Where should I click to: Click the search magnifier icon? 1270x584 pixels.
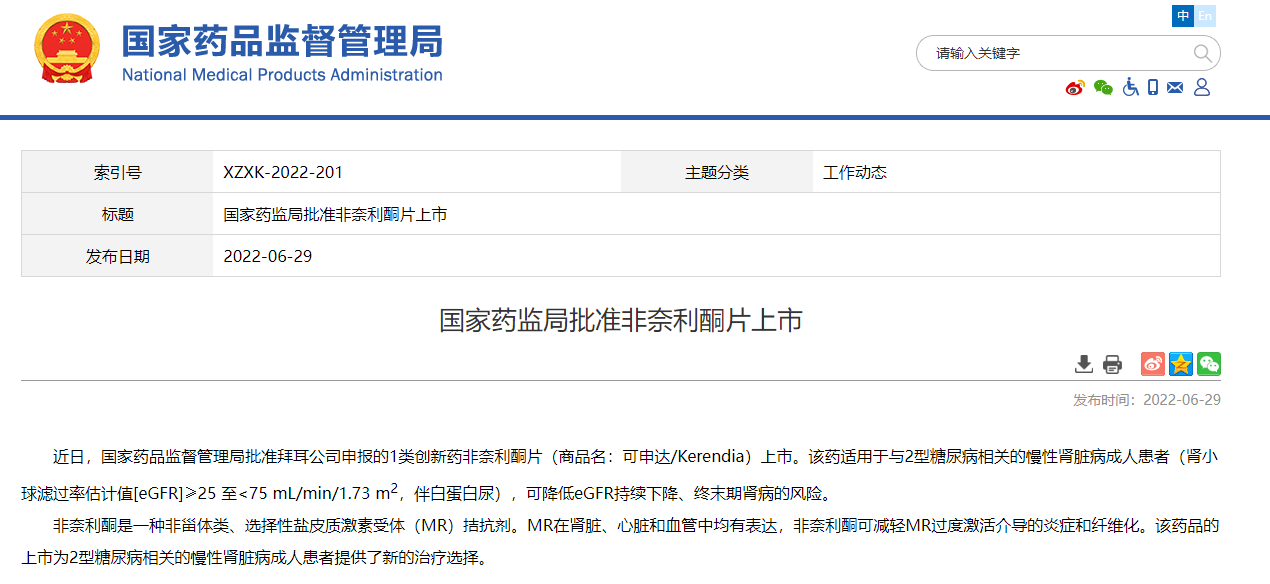[x=1202, y=53]
